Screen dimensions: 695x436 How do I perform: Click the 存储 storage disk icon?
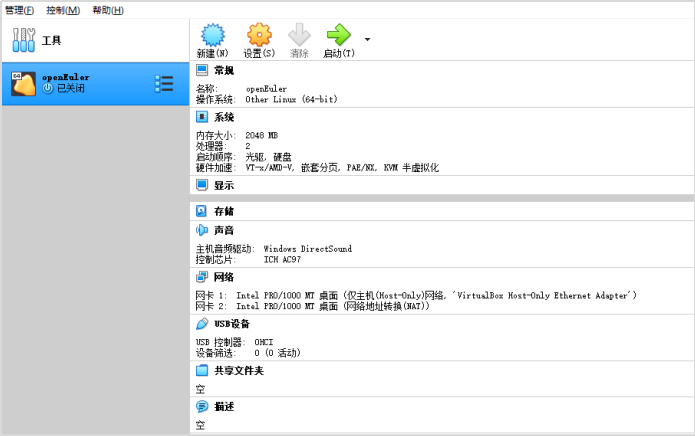click(202, 211)
